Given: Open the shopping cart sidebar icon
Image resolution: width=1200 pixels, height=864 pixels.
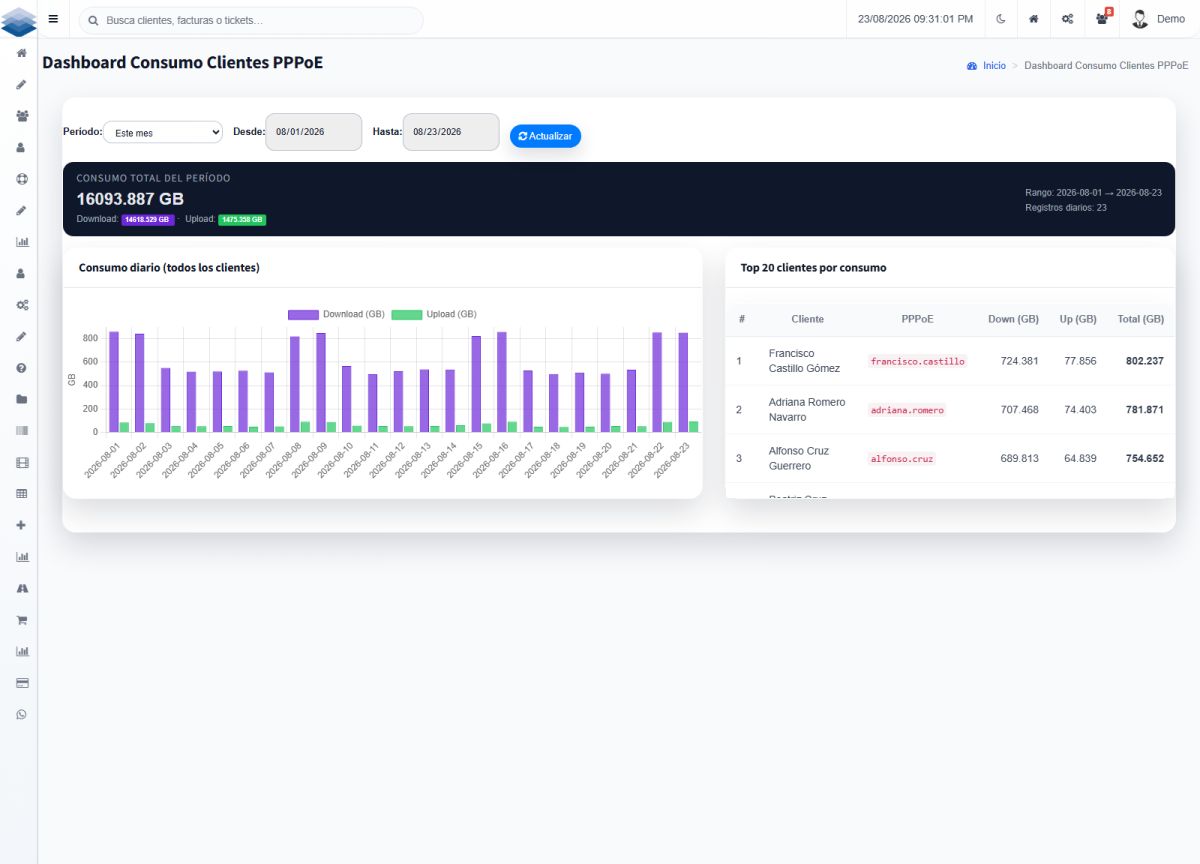Looking at the screenshot, I should [22, 620].
